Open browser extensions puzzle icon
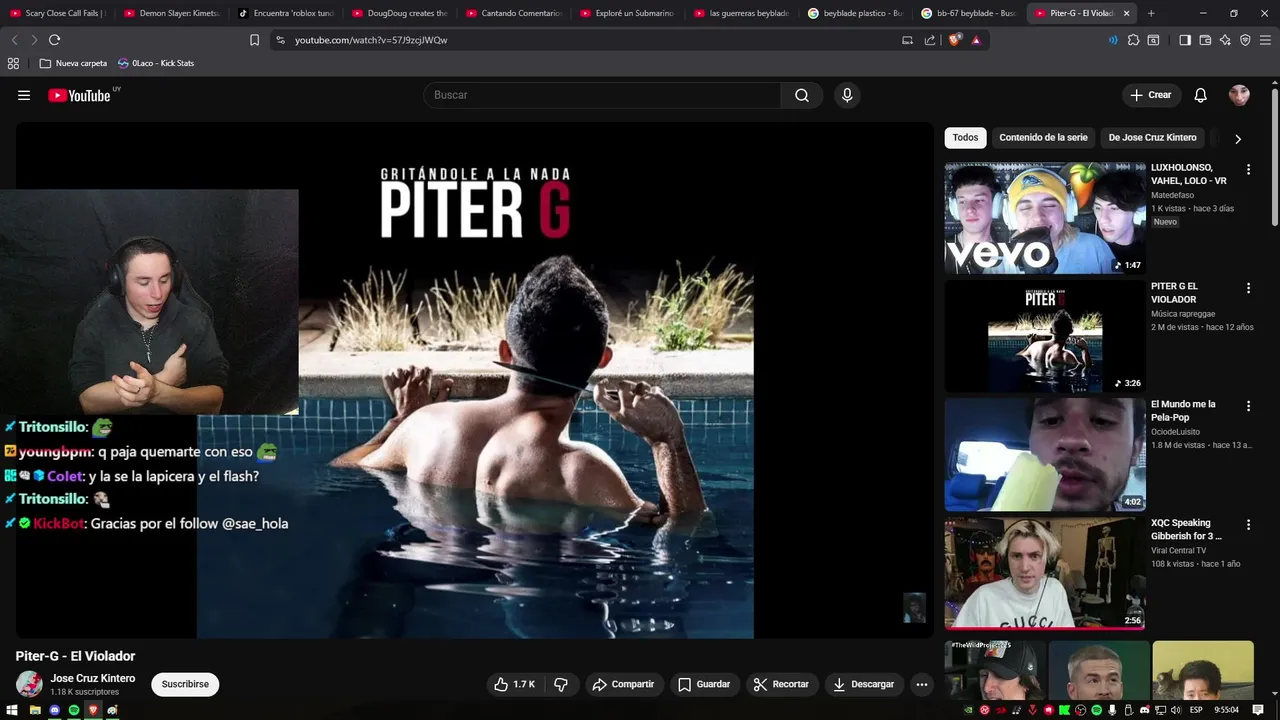Viewport: 1280px width, 720px height. (1133, 40)
